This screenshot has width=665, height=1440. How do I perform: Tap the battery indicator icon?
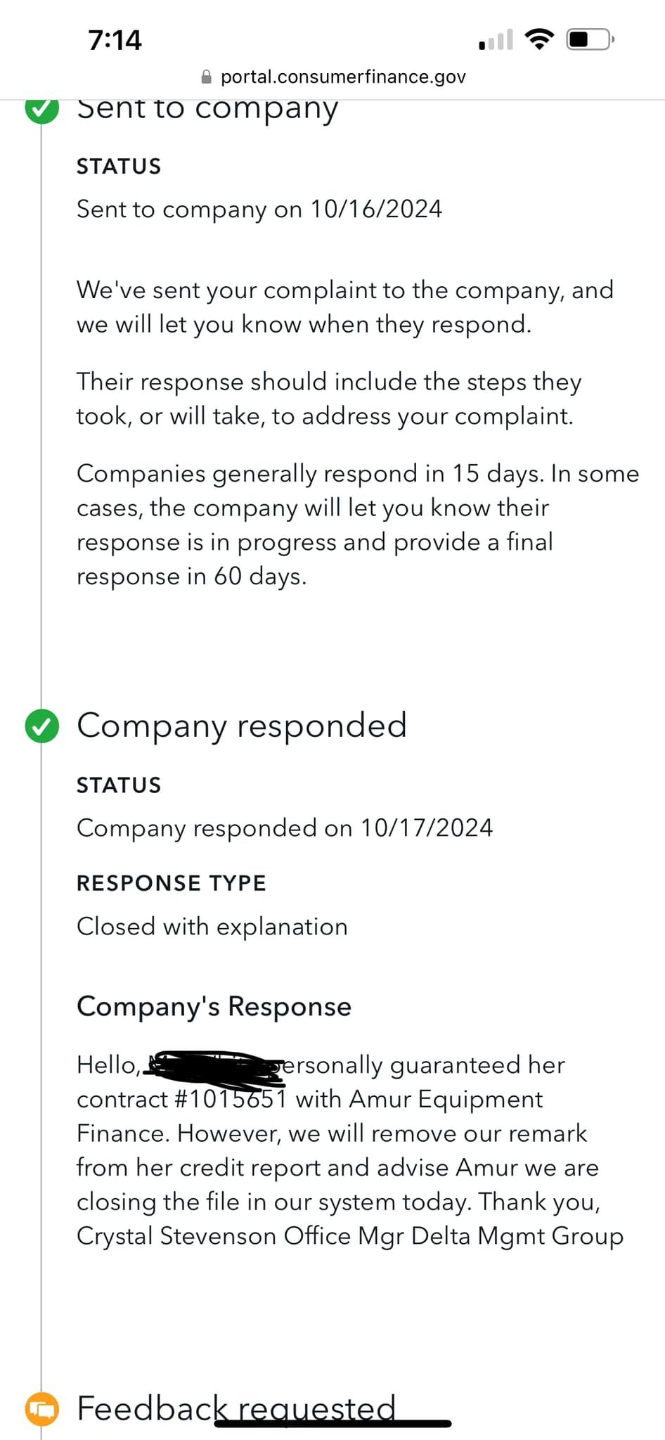(590, 40)
